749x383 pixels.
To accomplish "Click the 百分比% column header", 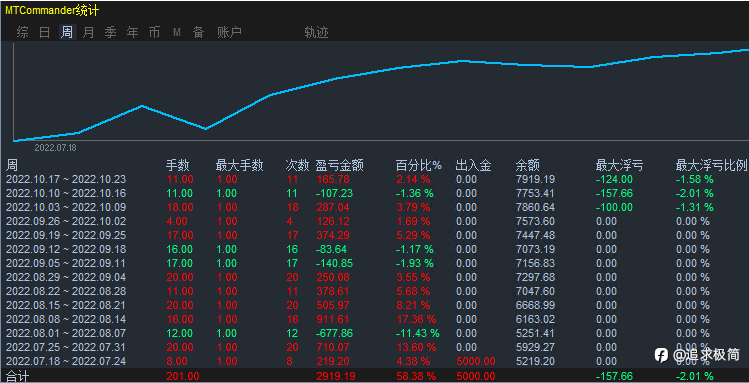I will 419,166.
